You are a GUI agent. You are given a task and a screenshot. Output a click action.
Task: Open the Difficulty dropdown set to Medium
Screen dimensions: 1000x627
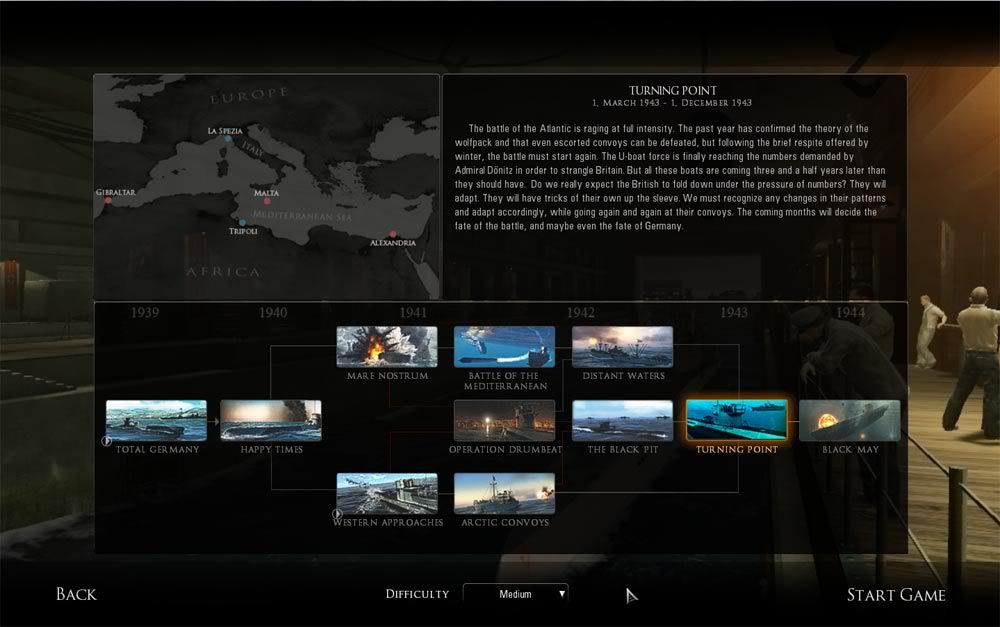tap(515, 594)
